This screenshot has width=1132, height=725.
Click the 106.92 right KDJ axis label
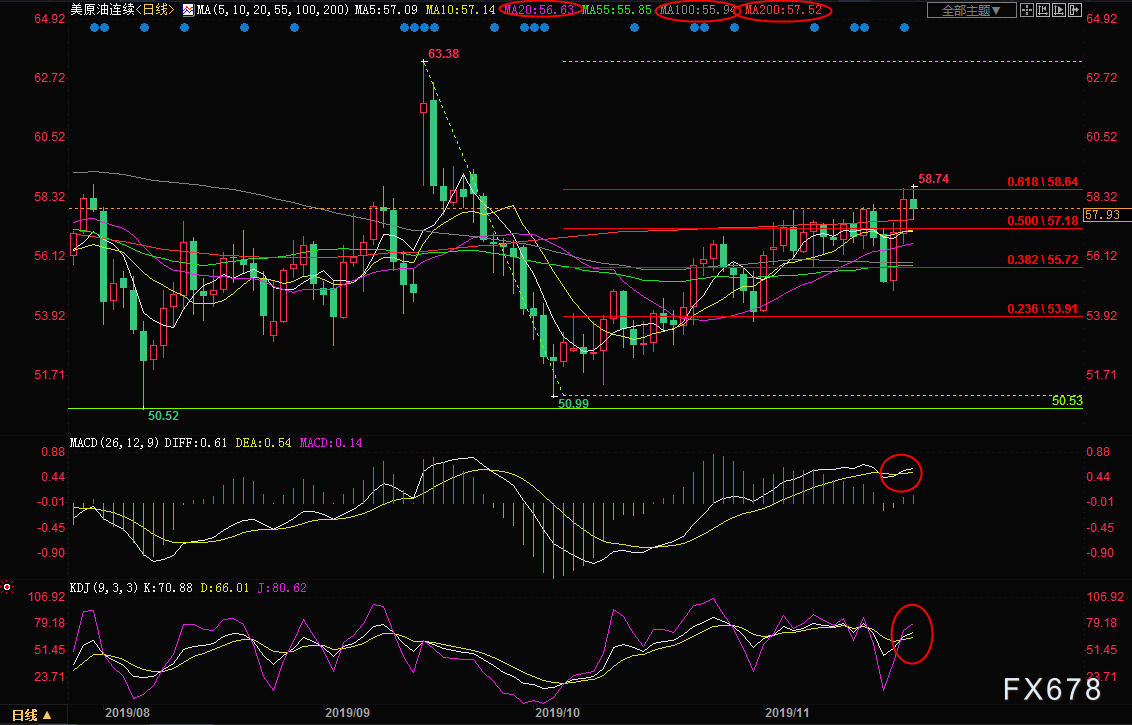(1105, 596)
